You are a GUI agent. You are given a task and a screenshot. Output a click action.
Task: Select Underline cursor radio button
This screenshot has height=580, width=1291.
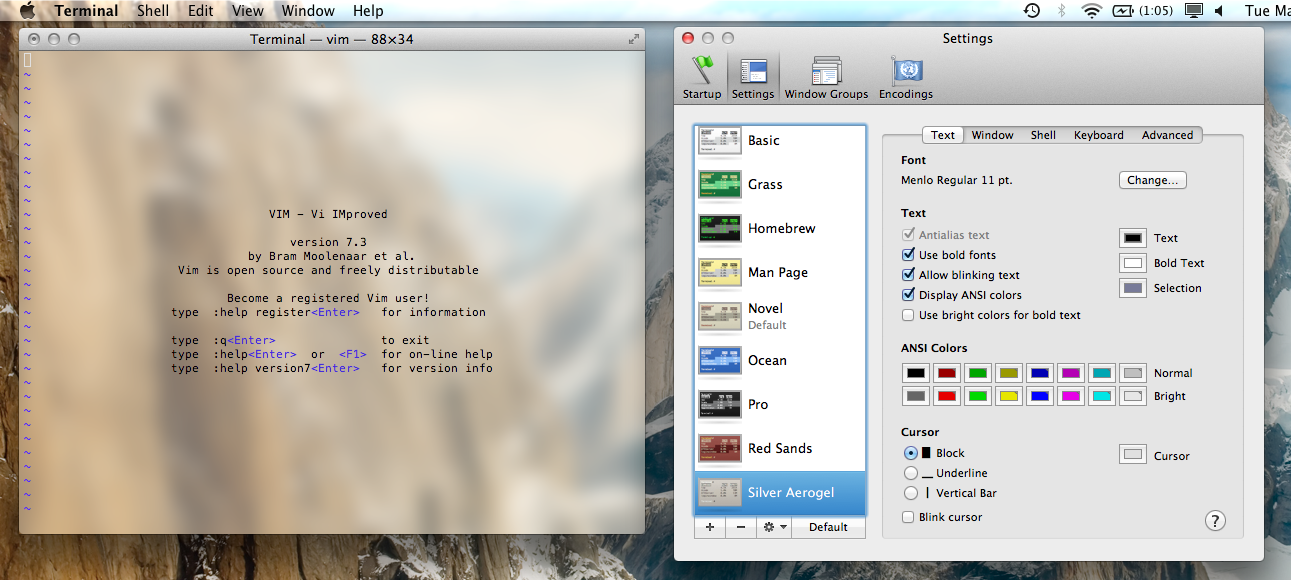click(910, 473)
